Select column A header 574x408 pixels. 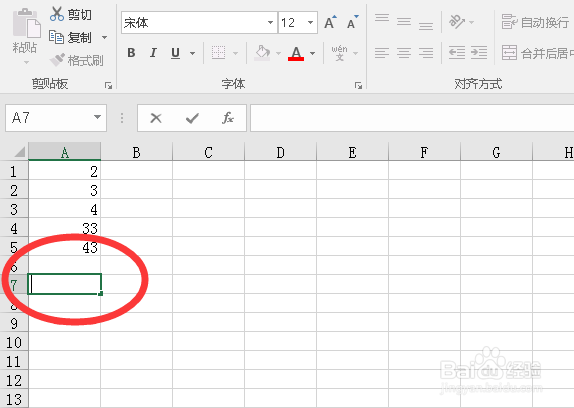(x=64, y=151)
